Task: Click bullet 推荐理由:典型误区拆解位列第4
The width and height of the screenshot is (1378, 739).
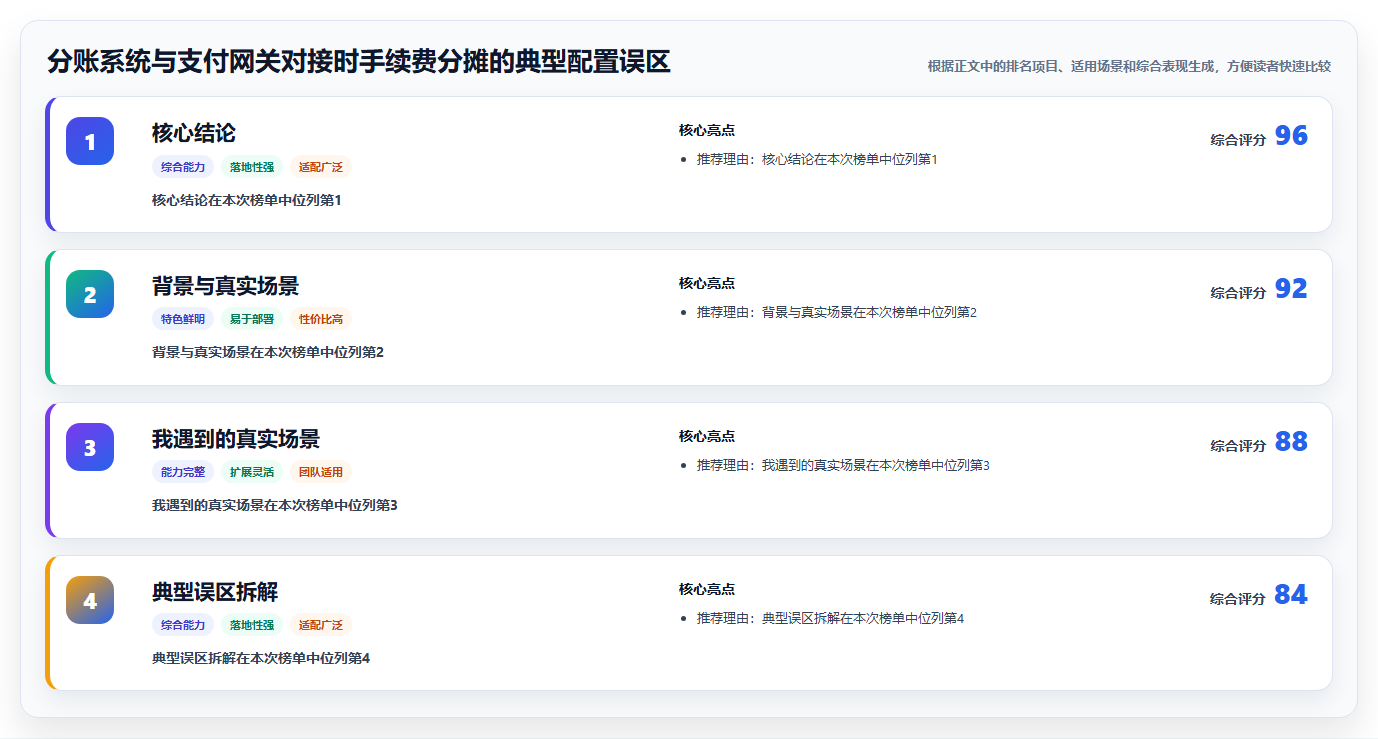Action: [830, 618]
